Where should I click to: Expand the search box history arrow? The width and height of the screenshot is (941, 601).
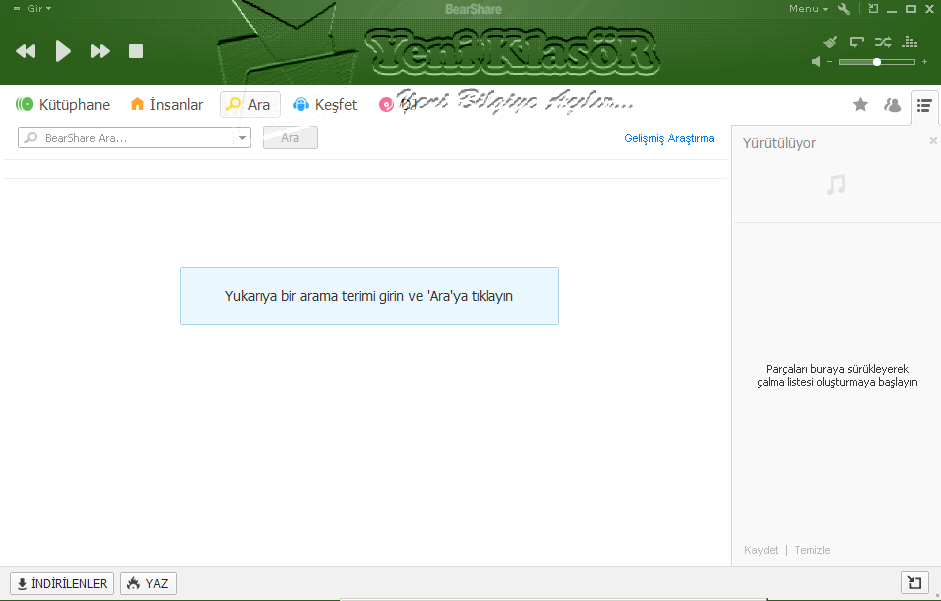pyautogui.click(x=242, y=138)
